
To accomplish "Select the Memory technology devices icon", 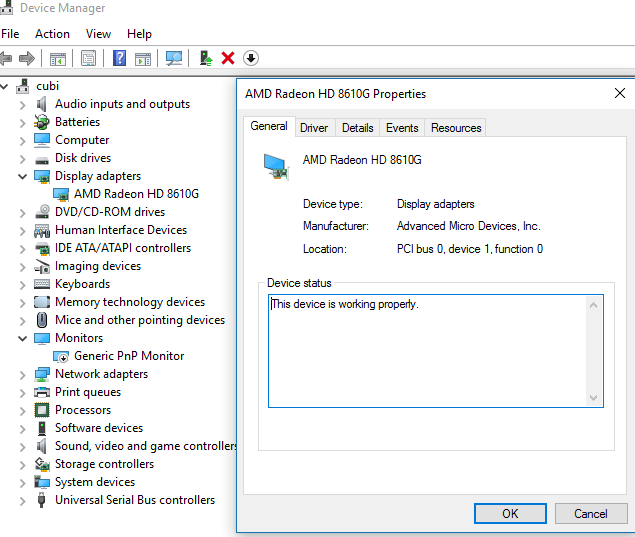I will click(x=42, y=302).
